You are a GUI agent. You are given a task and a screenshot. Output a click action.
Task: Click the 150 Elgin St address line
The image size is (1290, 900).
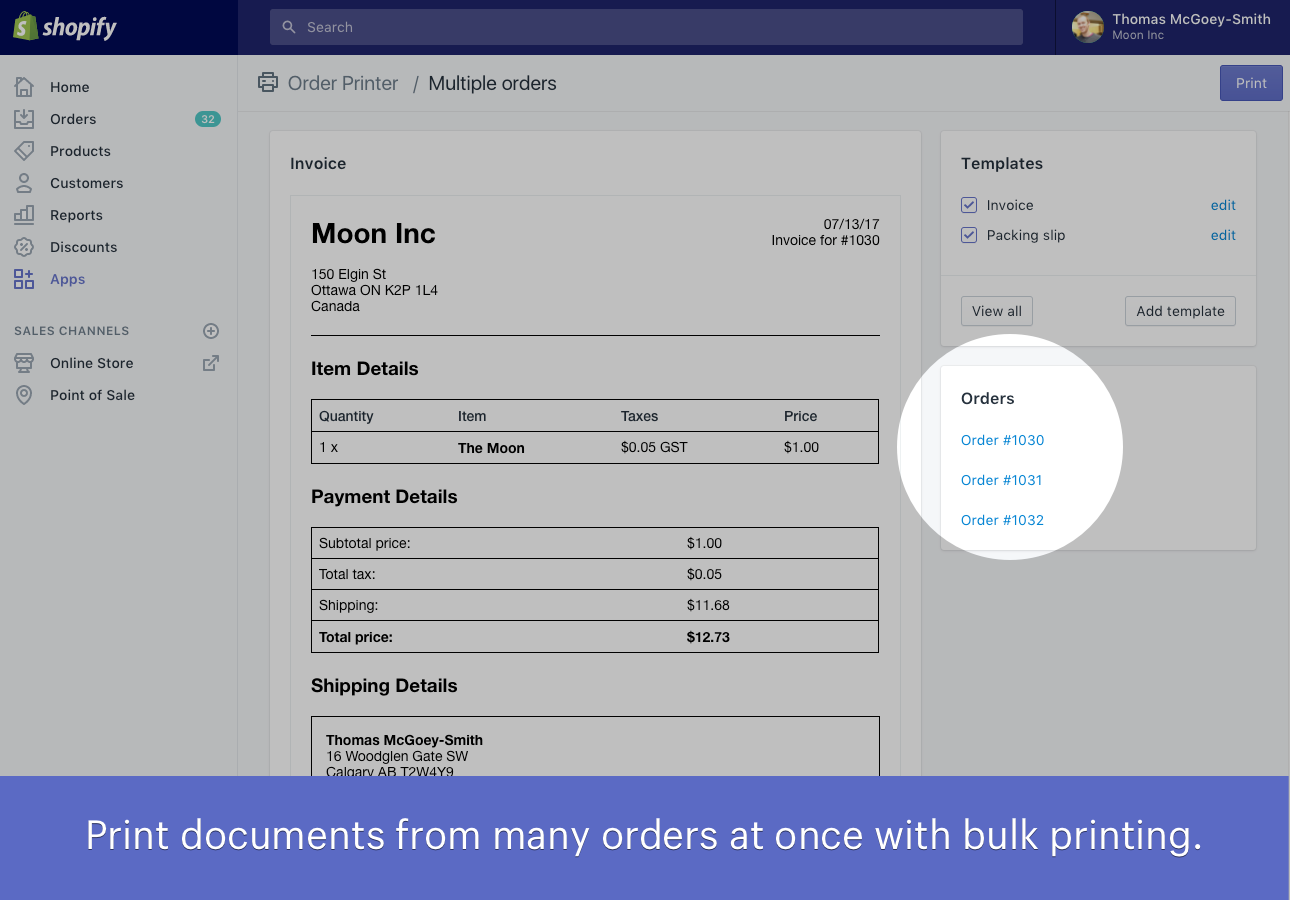point(348,274)
